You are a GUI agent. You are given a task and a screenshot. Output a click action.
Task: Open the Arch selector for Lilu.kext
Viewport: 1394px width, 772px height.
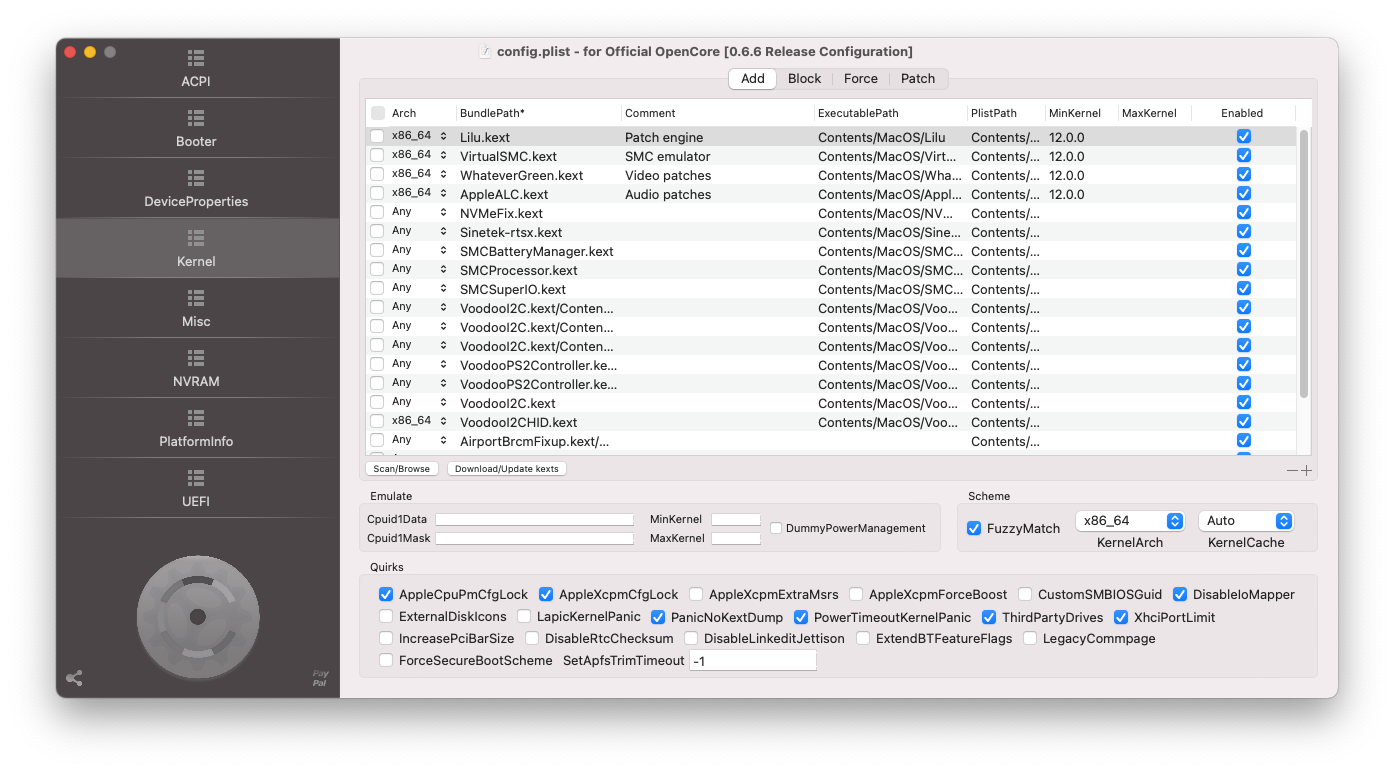coord(420,137)
